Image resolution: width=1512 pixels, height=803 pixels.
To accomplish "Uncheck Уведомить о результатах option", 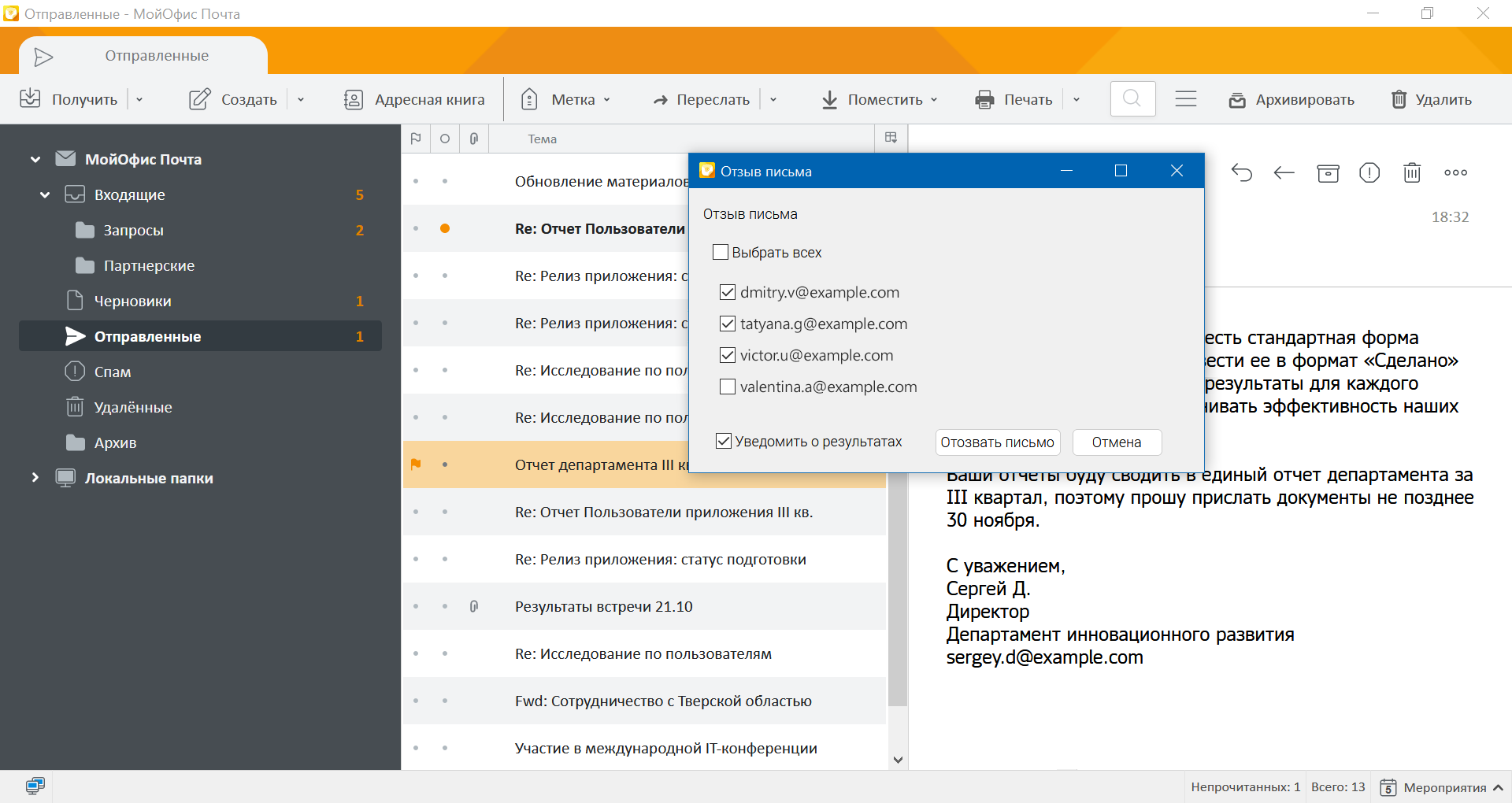I will (x=724, y=441).
